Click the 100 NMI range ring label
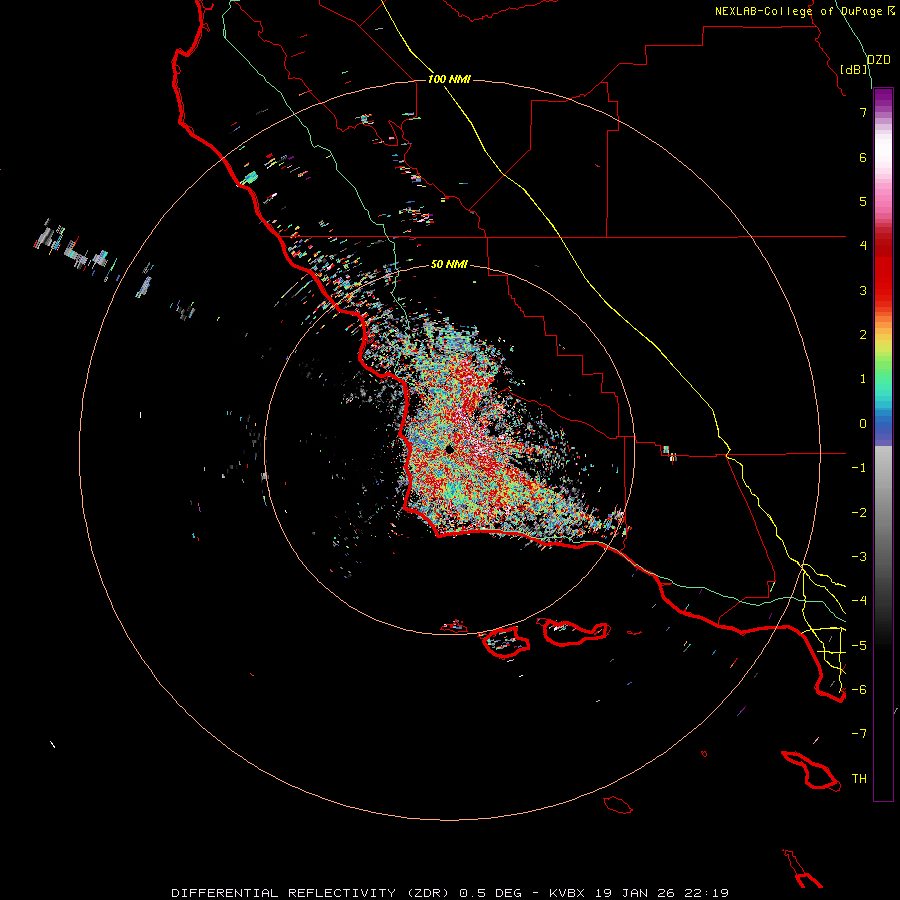Viewport: 900px width, 900px height. [x=449, y=79]
